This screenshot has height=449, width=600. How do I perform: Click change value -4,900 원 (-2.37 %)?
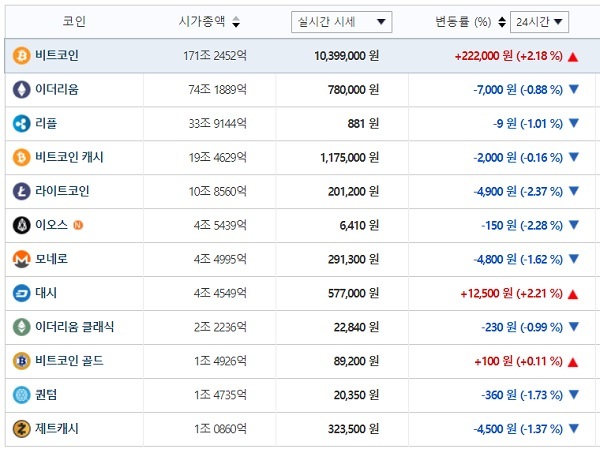pyautogui.click(x=518, y=191)
